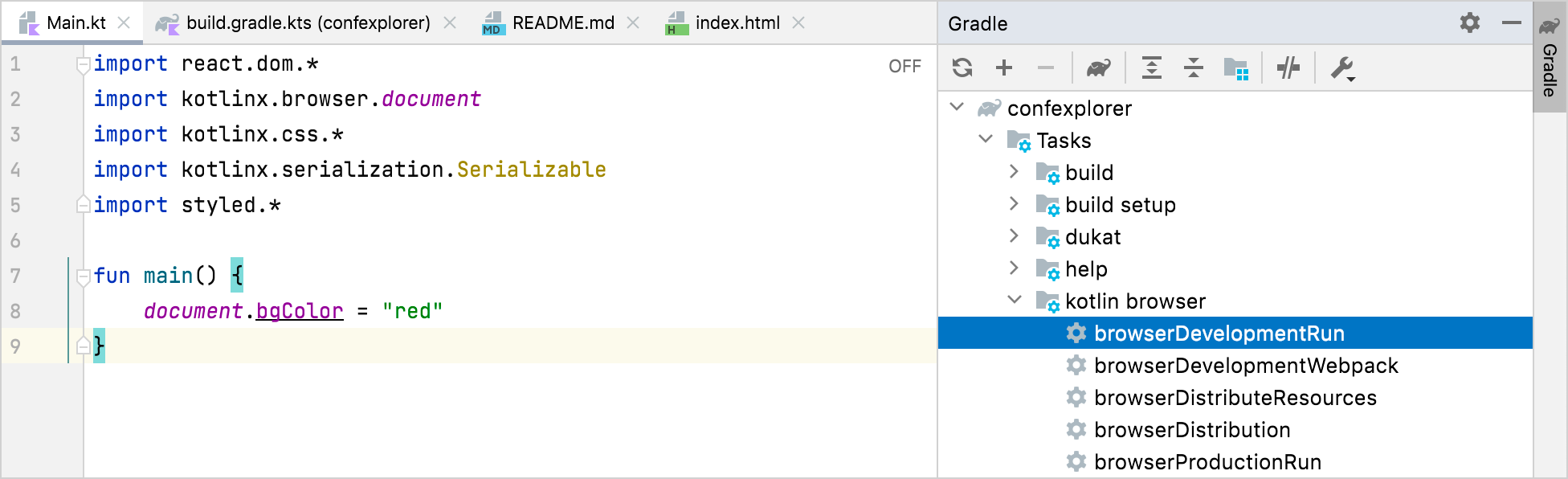Collapse all nodes in Gradle tree
The height and width of the screenshot is (479, 1568).
pos(1194,68)
